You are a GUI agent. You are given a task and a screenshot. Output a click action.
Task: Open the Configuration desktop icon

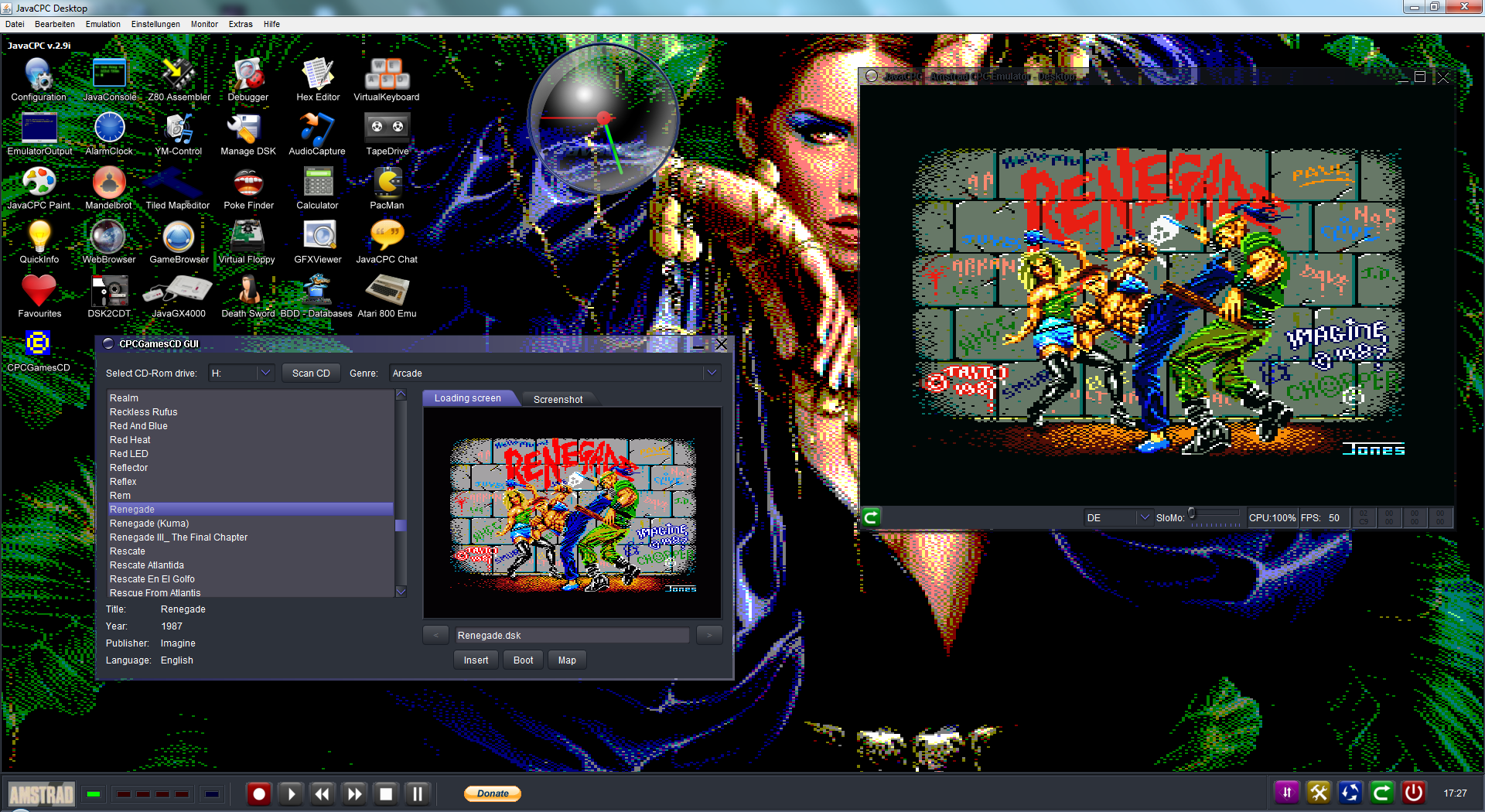[x=39, y=80]
